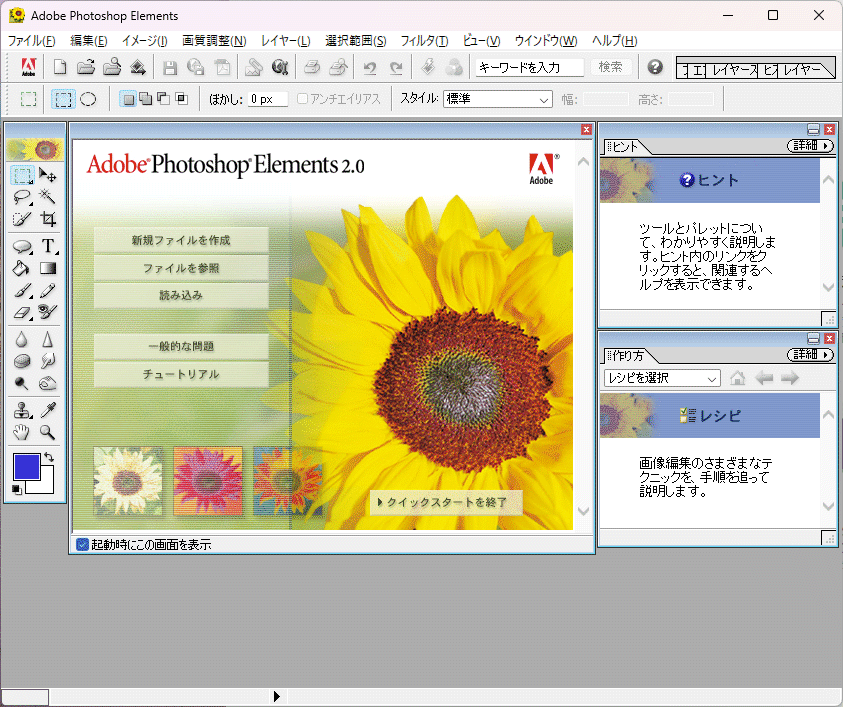The height and width of the screenshot is (707, 843).
Task: Pick the Paint Bucket tool
Action: 22,268
